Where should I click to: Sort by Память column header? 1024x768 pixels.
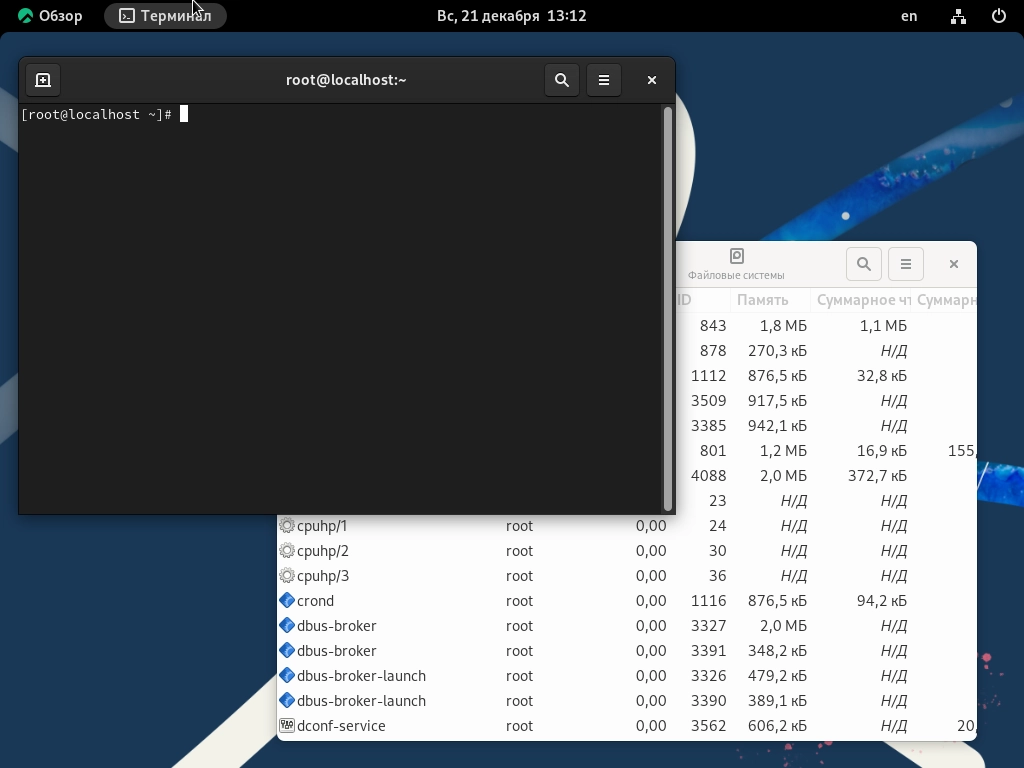pos(770,300)
